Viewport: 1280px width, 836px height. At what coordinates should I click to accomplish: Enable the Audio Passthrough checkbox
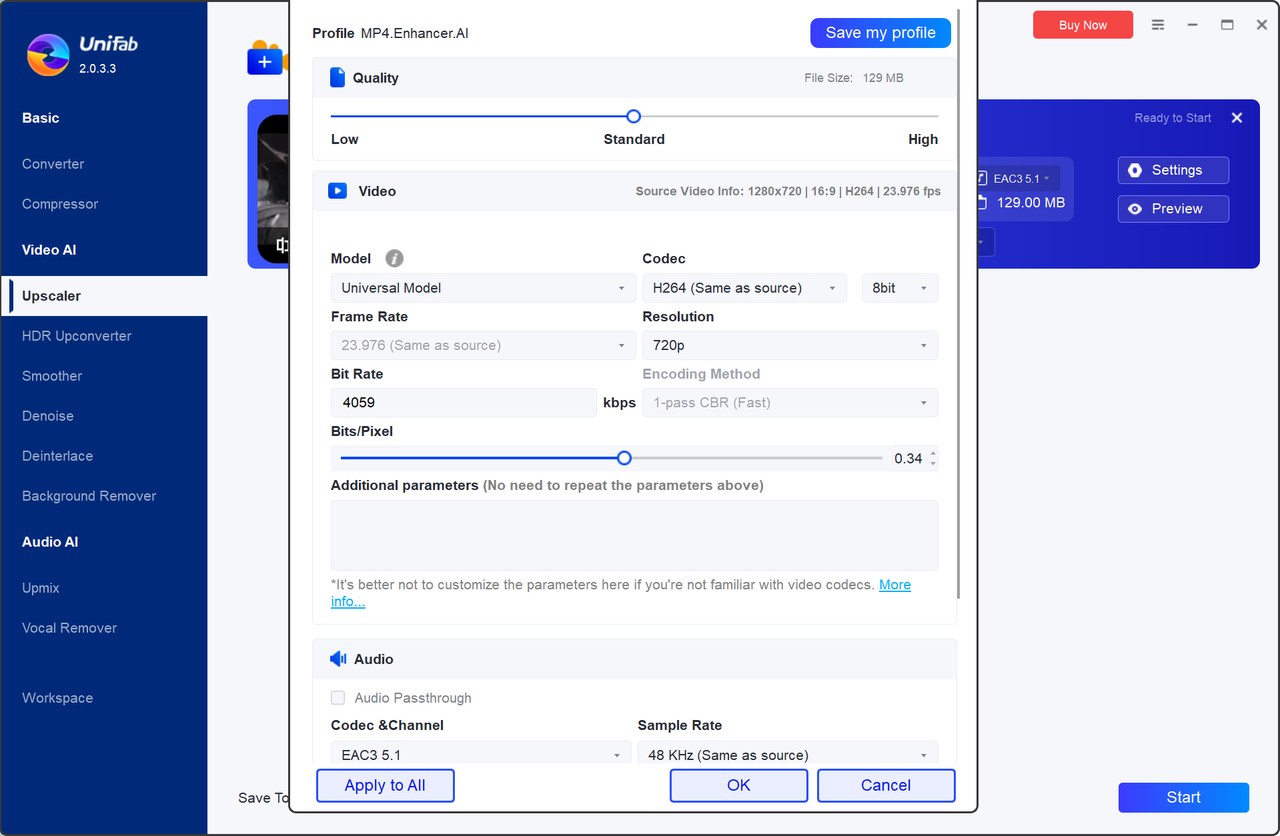click(337, 697)
